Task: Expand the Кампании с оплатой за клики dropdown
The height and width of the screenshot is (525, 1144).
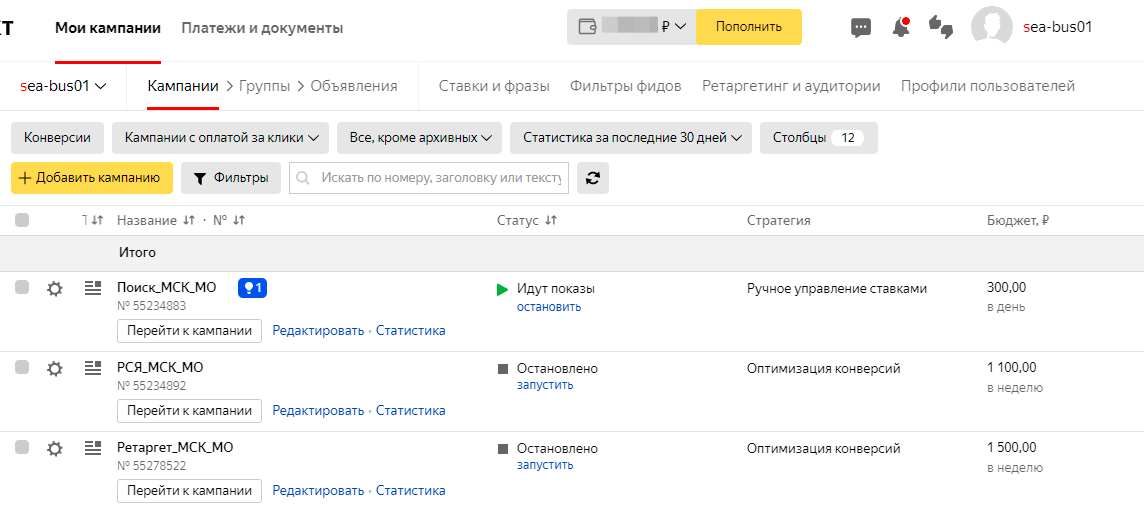Action: (x=220, y=138)
